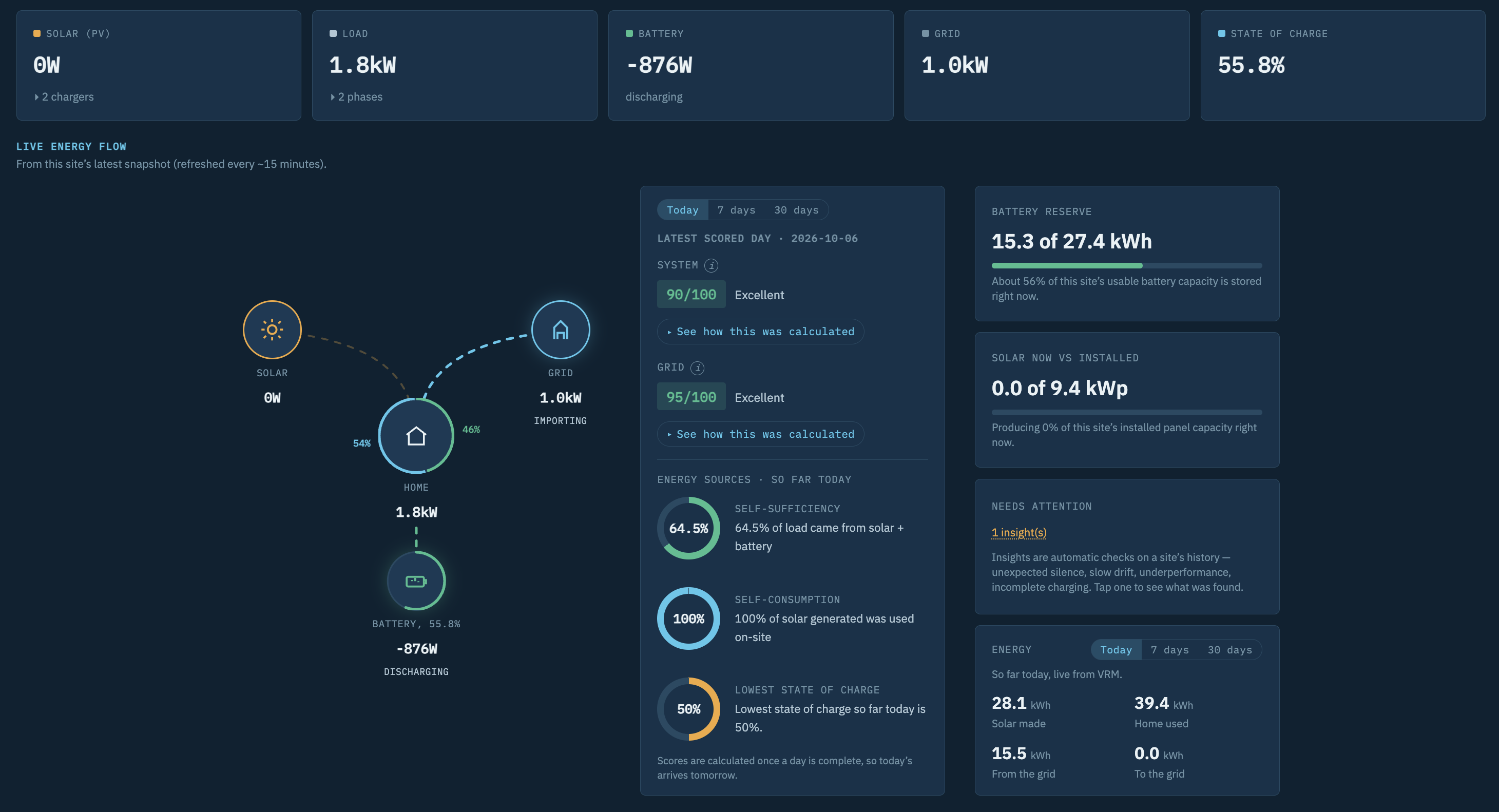Click the Load card indicator dot
This screenshot has height=812, width=1499.
point(333,33)
